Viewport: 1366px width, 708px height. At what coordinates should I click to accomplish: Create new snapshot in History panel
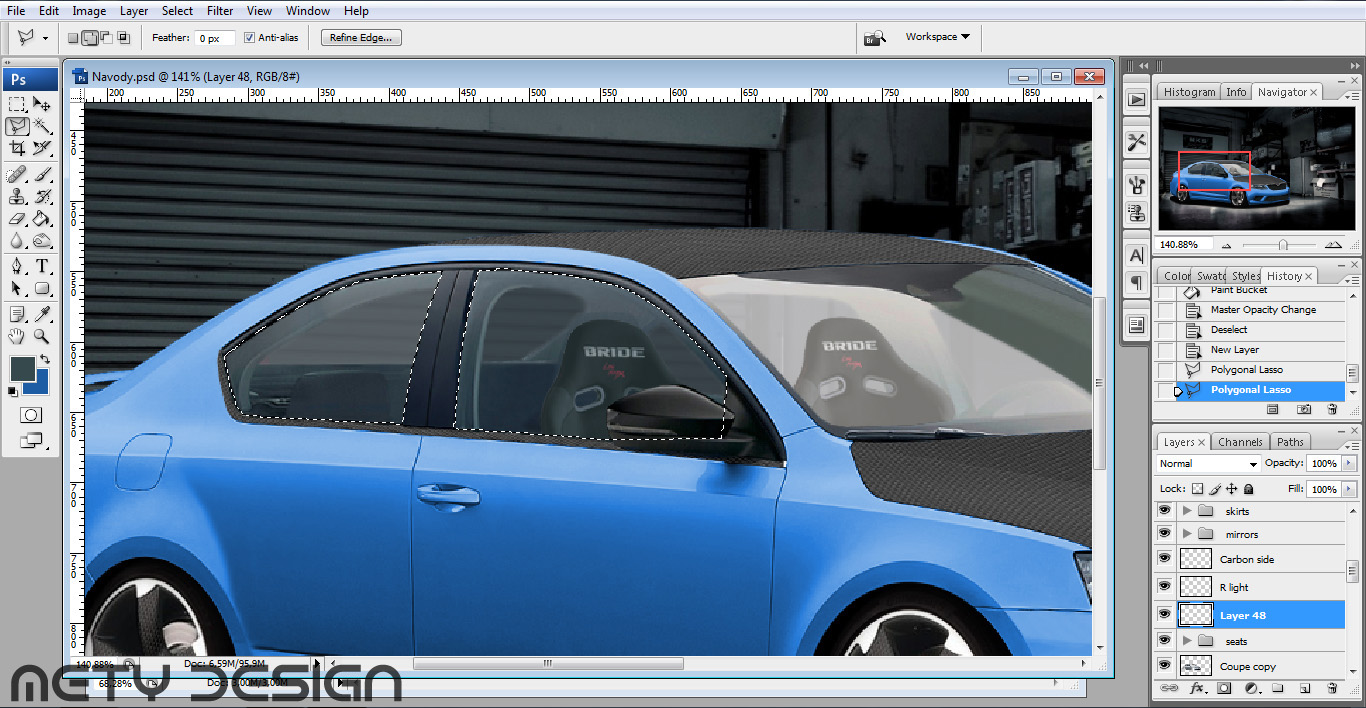point(1304,409)
